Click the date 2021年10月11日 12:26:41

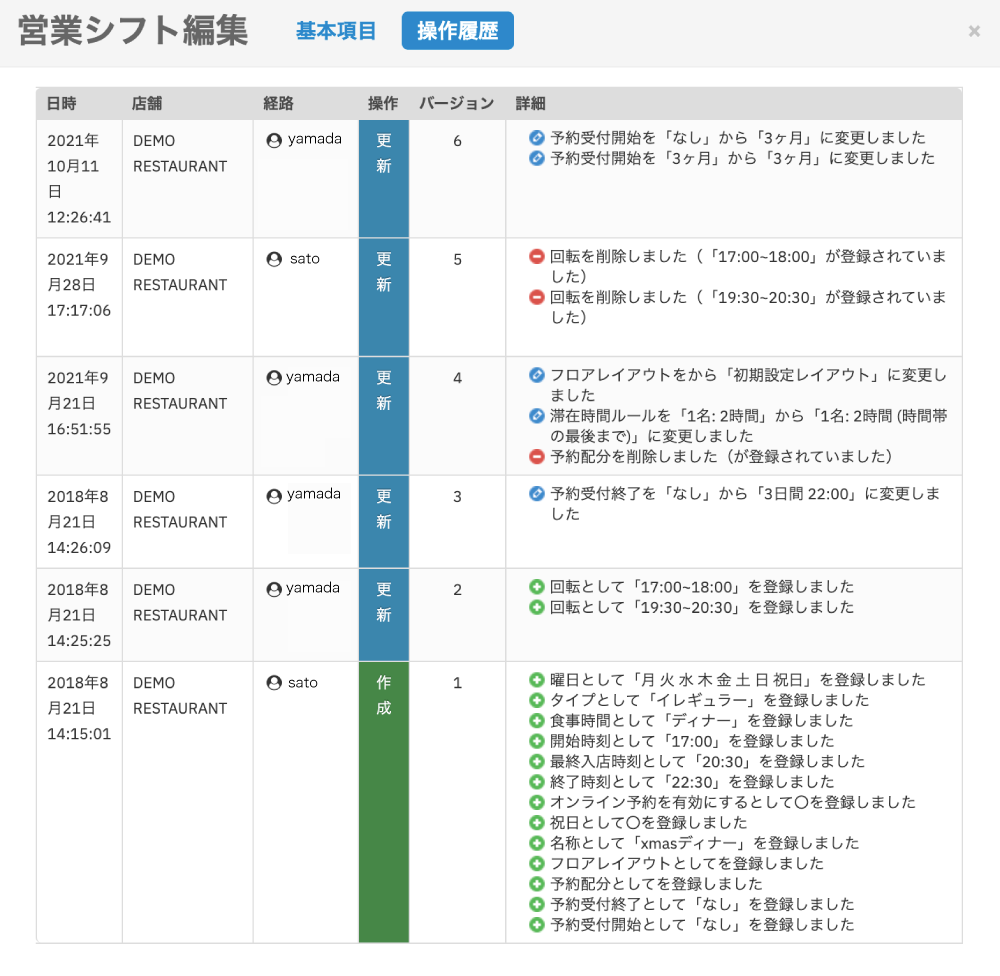(79, 179)
